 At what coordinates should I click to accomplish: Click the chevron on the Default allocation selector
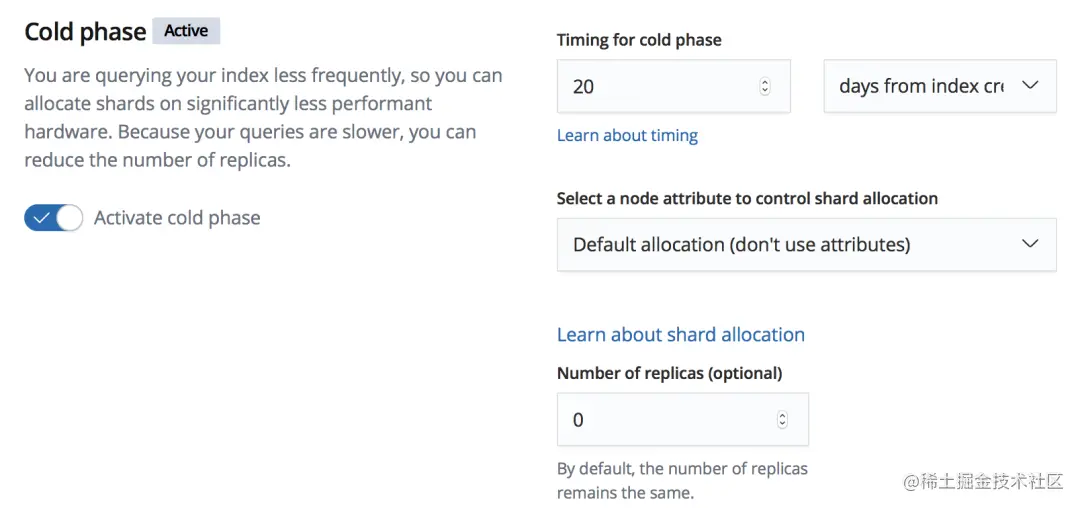[1031, 244]
